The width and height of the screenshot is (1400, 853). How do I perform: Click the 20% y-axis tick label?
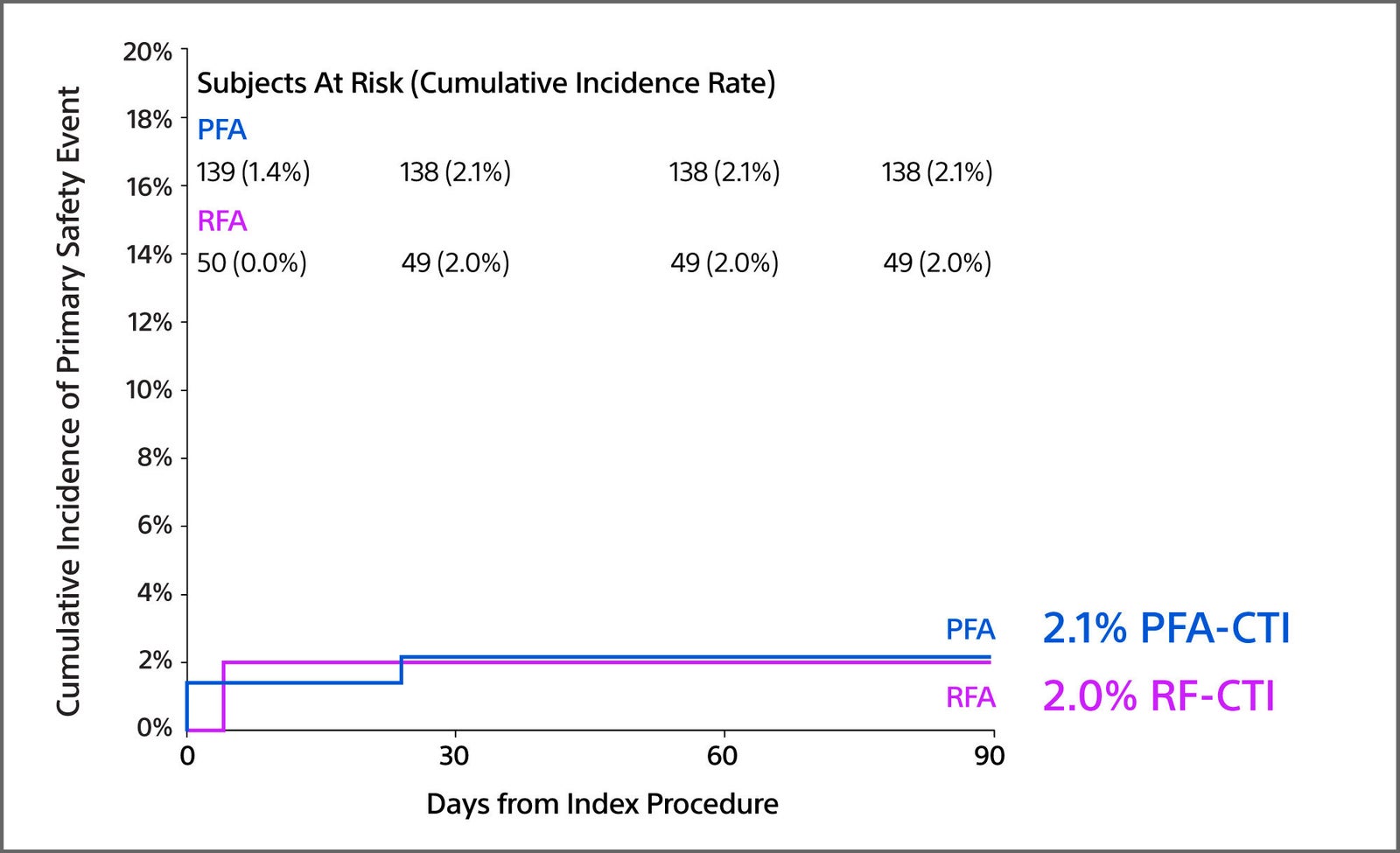[x=147, y=52]
